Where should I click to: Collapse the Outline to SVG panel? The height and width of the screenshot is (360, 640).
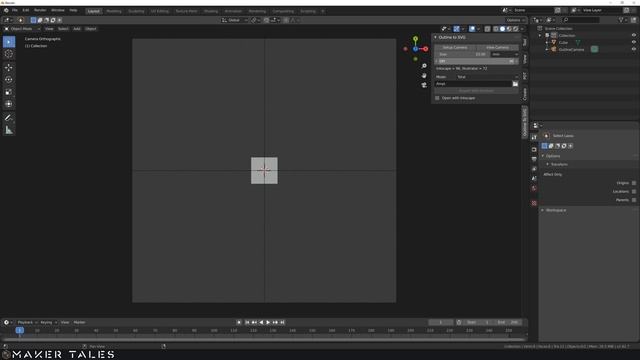coord(436,37)
